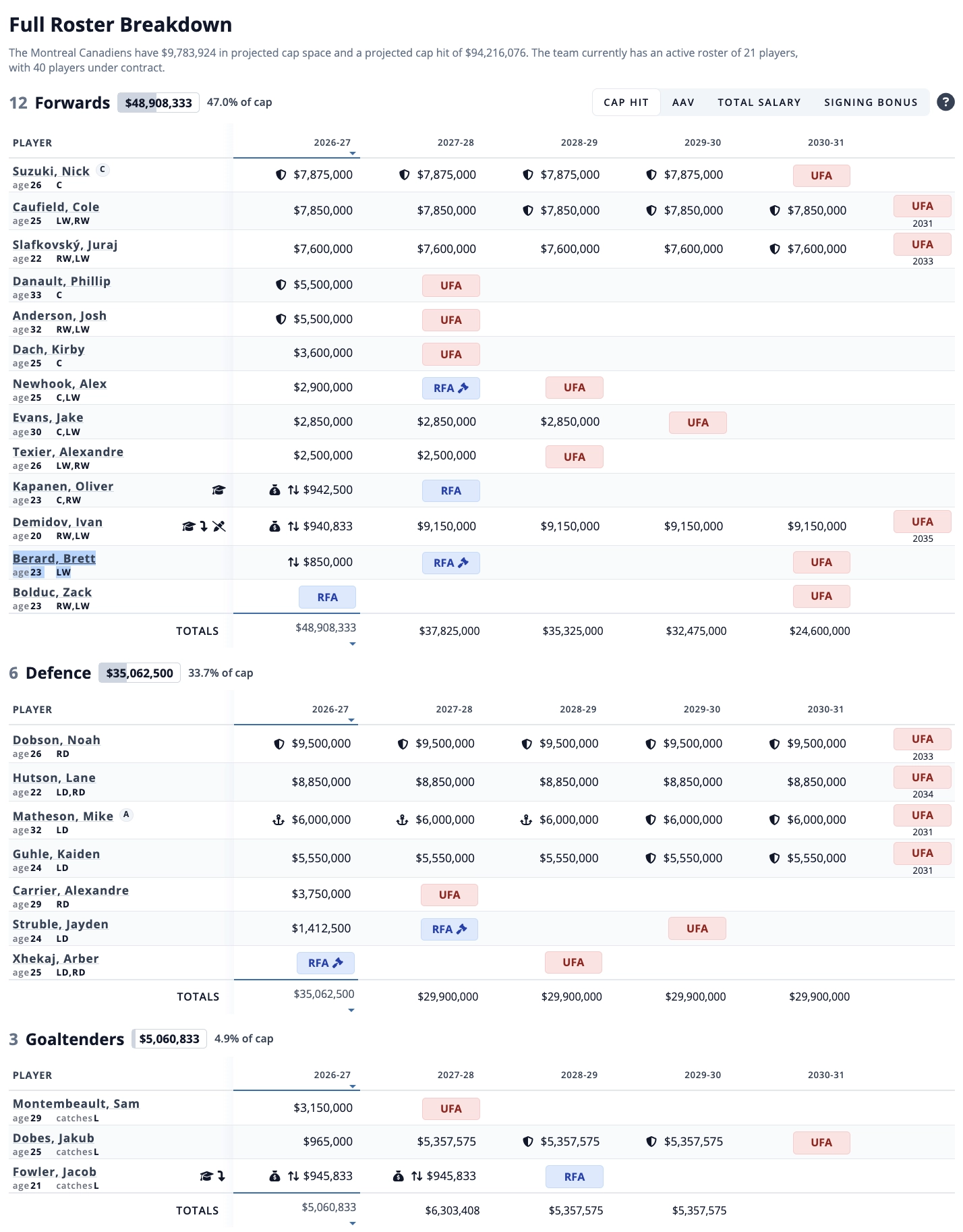Switch the view to Total Salary

click(759, 103)
